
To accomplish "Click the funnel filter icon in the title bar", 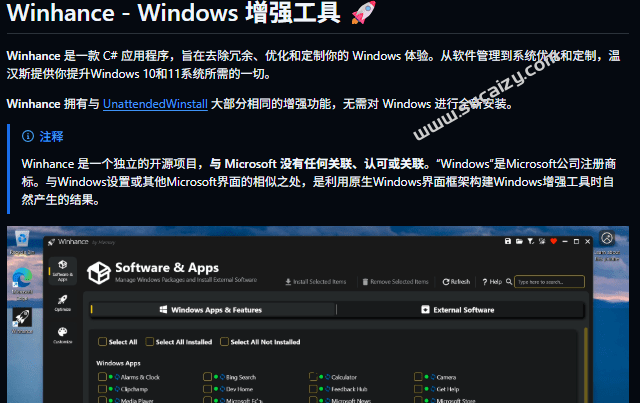I will pos(531,241).
